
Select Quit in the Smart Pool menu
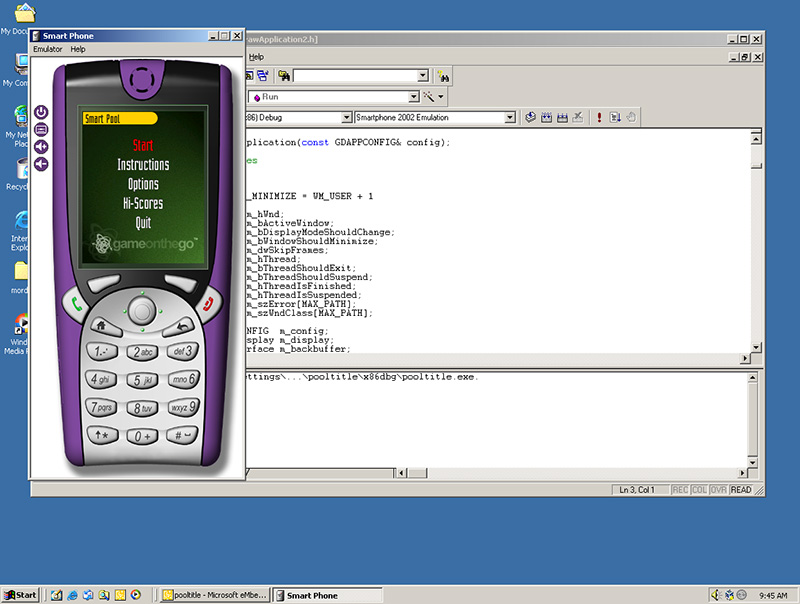(143, 222)
